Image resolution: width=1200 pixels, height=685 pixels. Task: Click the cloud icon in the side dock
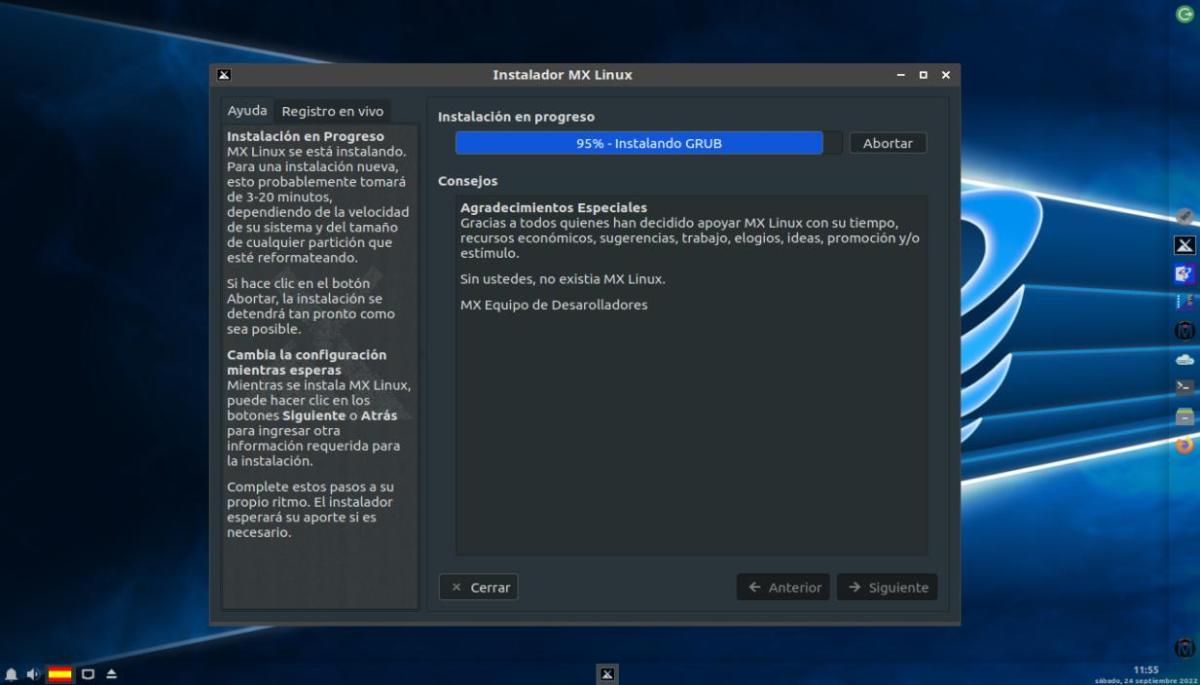pos(1184,358)
